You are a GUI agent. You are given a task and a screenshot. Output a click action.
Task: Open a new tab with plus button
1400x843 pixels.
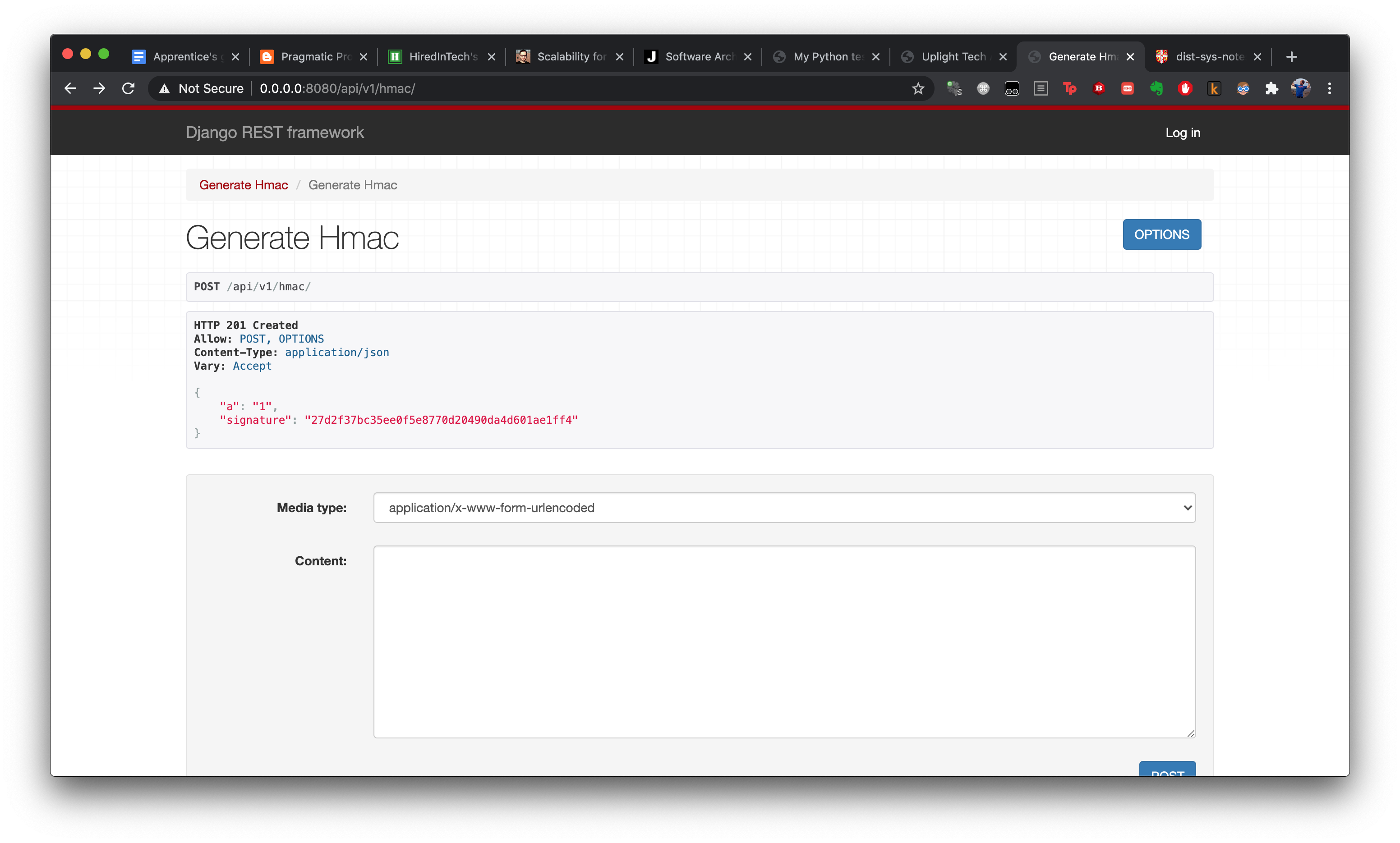(x=1291, y=57)
